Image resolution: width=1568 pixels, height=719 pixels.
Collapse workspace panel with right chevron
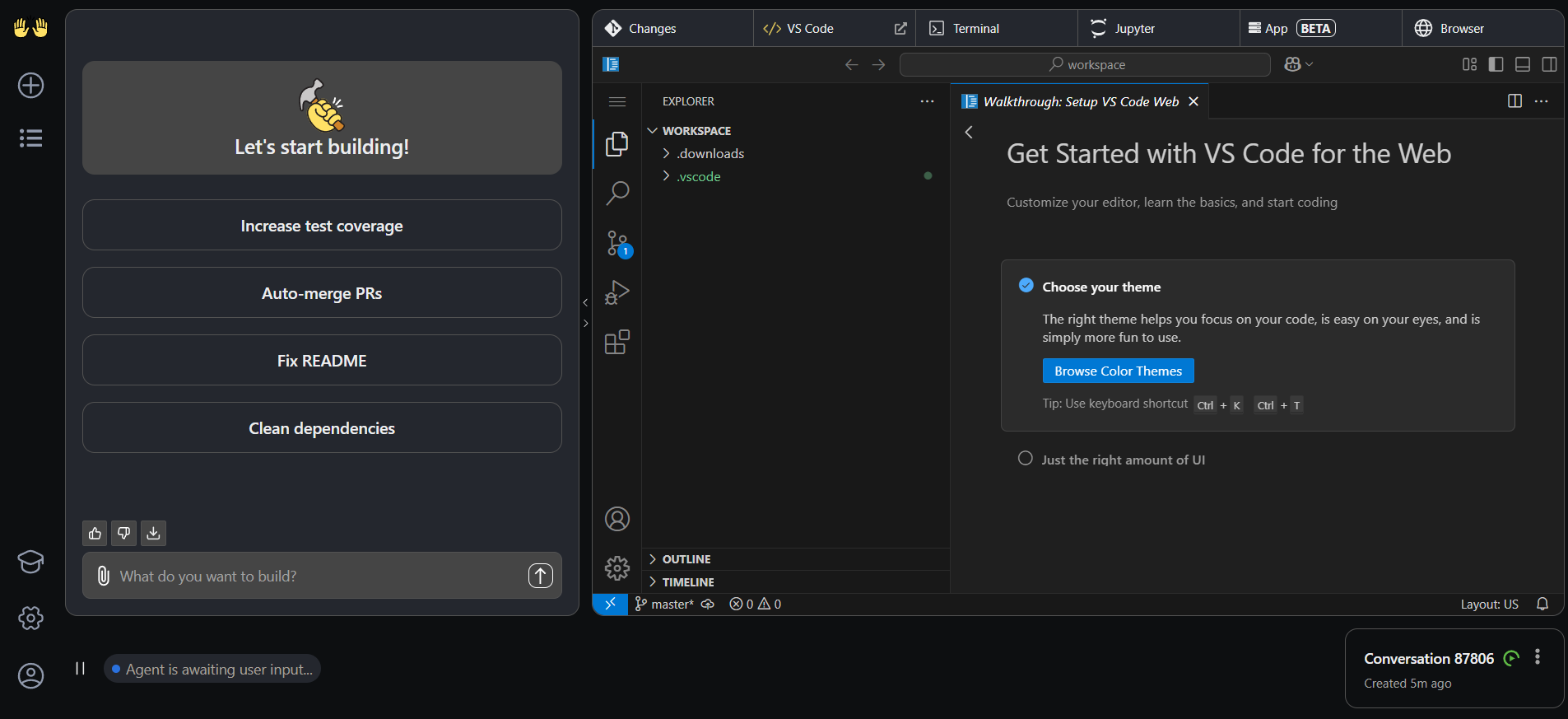pyautogui.click(x=585, y=324)
